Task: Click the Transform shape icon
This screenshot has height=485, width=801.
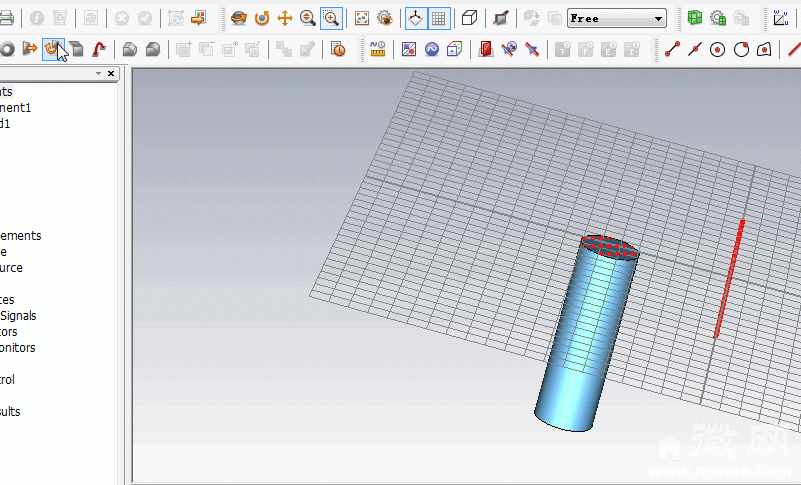Action: tap(284, 50)
